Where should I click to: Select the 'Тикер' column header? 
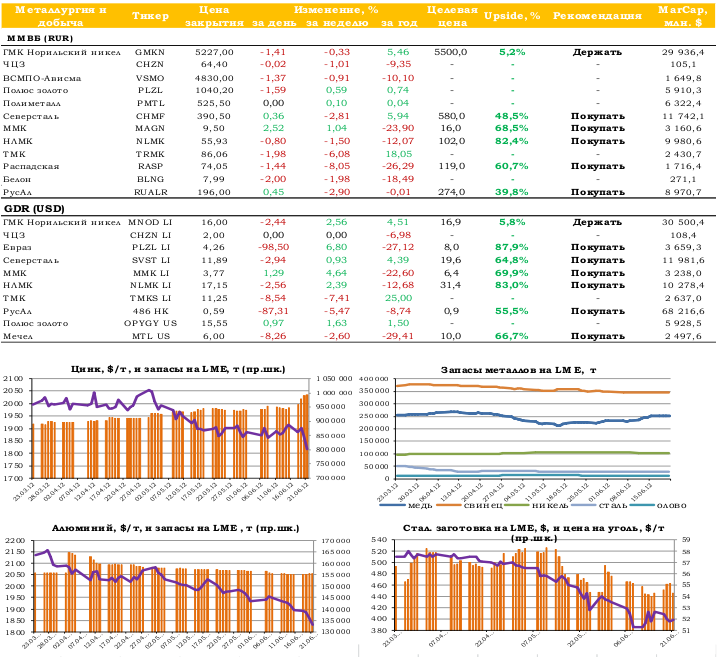[150, 16]
